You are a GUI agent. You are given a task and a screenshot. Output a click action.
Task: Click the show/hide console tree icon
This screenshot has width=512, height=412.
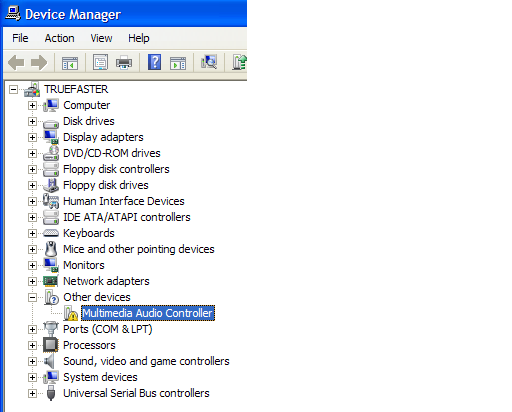click(x=70, y=63)
